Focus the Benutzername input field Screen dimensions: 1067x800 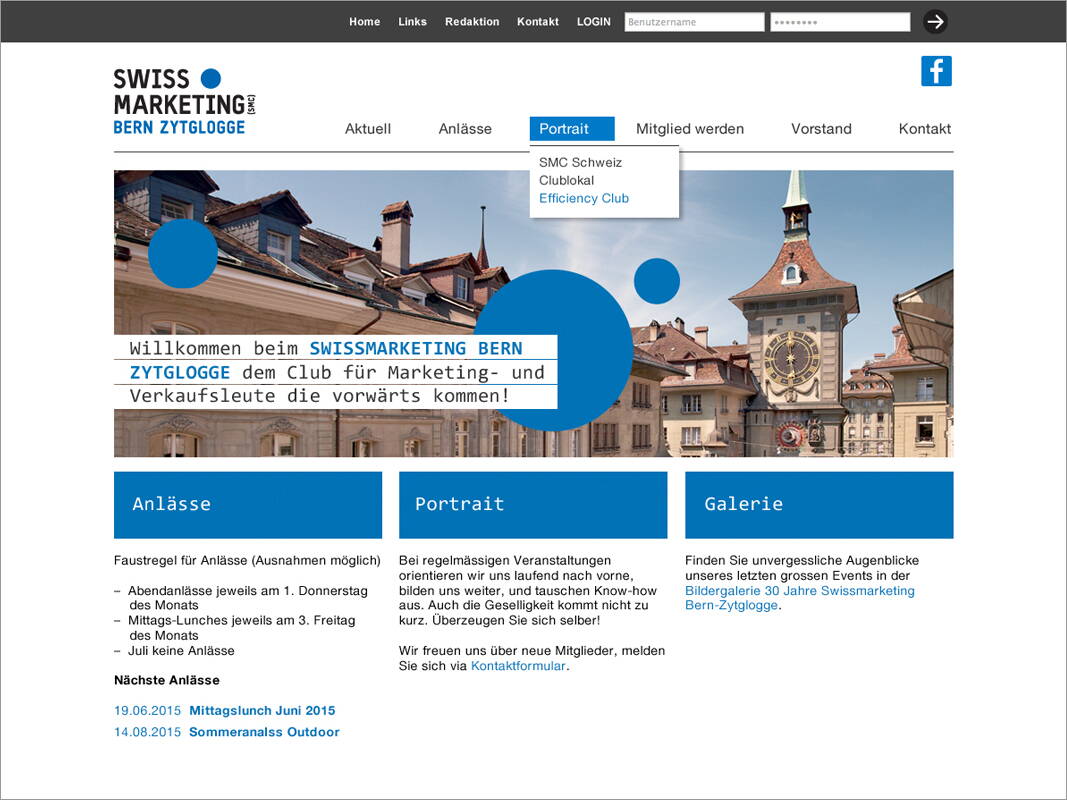click(x=694, y=22)
